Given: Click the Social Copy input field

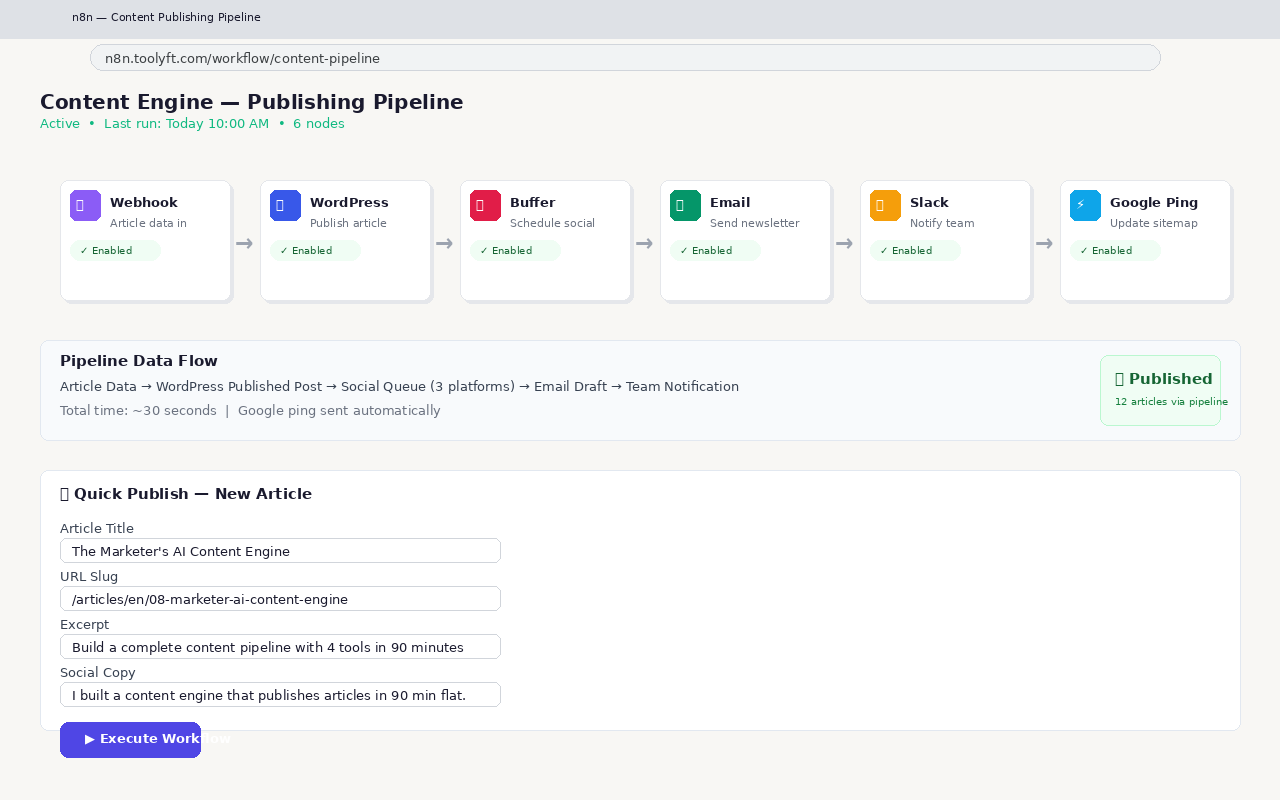Looking at the screenshot, I should [280, 695].
